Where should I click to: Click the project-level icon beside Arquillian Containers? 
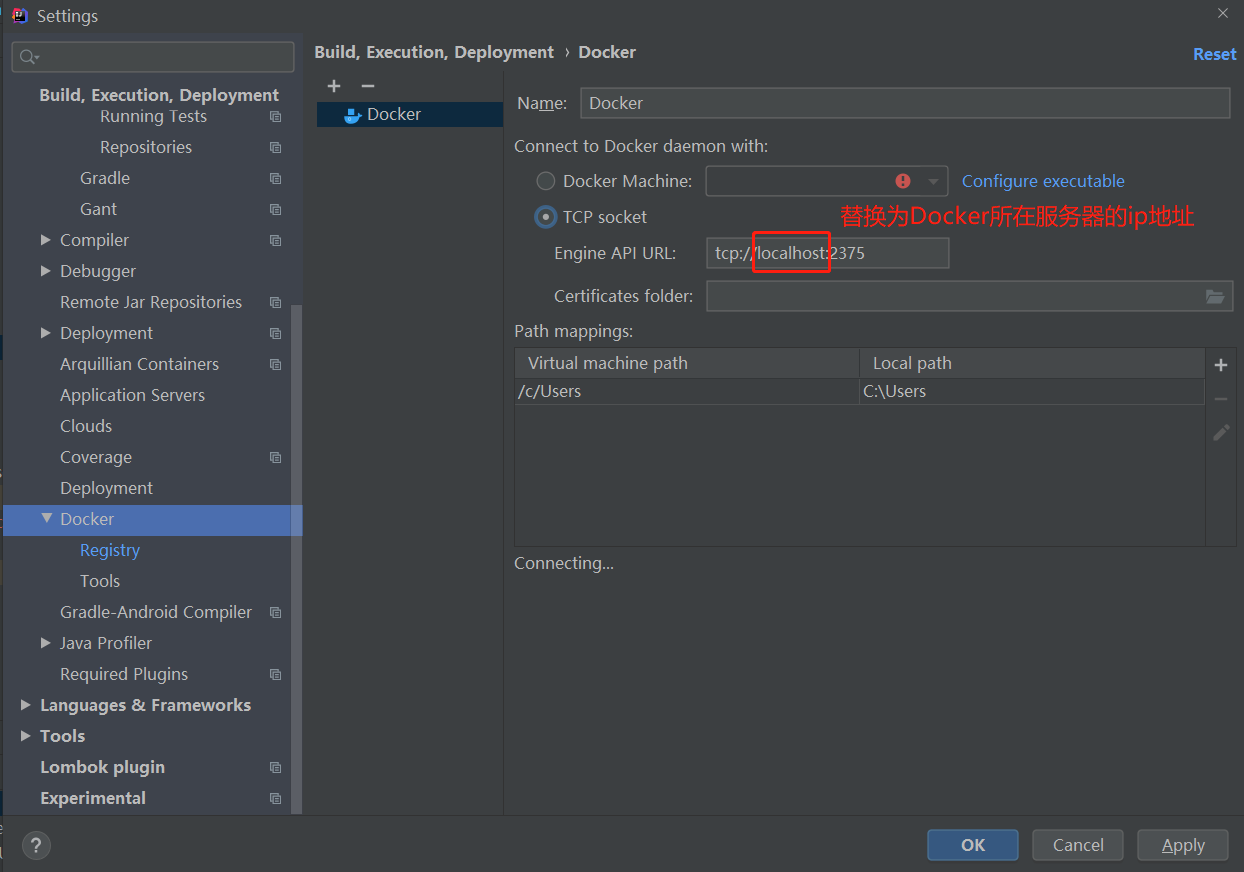pos(276,365)
